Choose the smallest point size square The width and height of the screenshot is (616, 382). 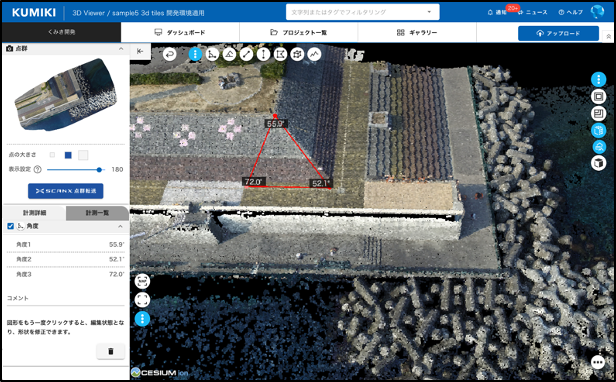tap(52, 155)
